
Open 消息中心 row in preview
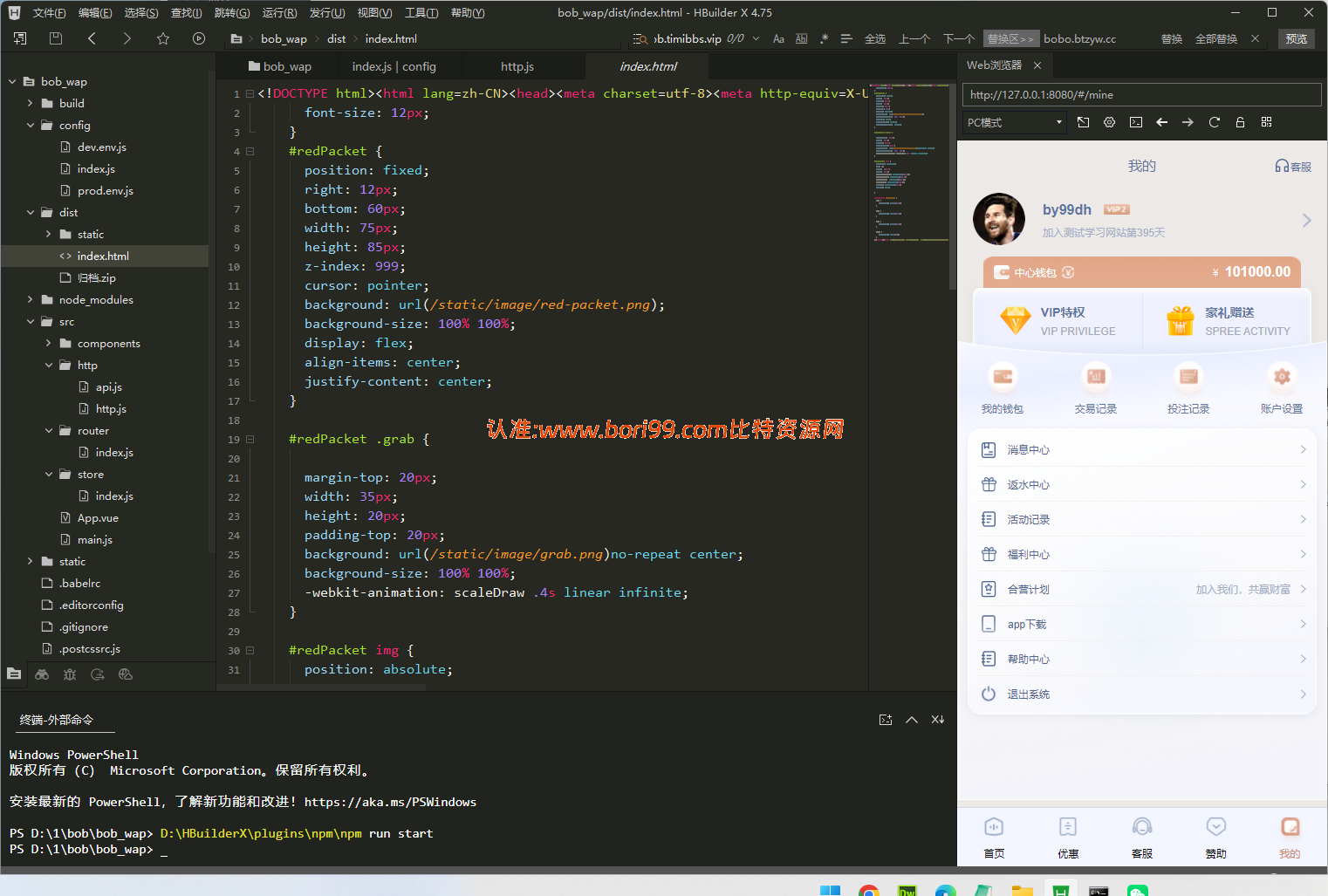point(1141,449)
